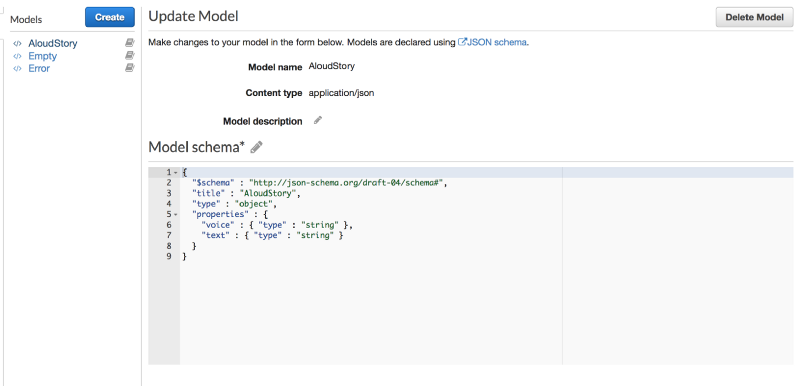Click the documentation icon next to Error

130,68
